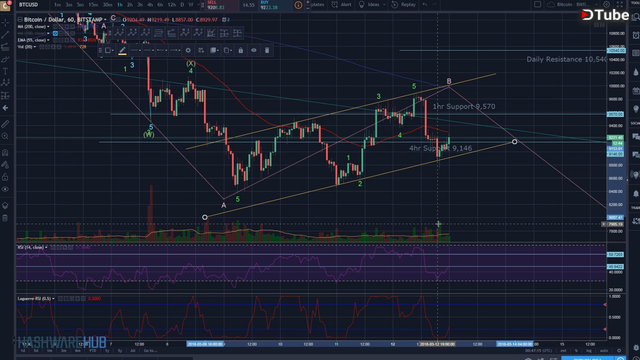The height and width of the screenshot is (360, 640).
Task: Switch to the D daily timeframe
Action: pos(182,5)
